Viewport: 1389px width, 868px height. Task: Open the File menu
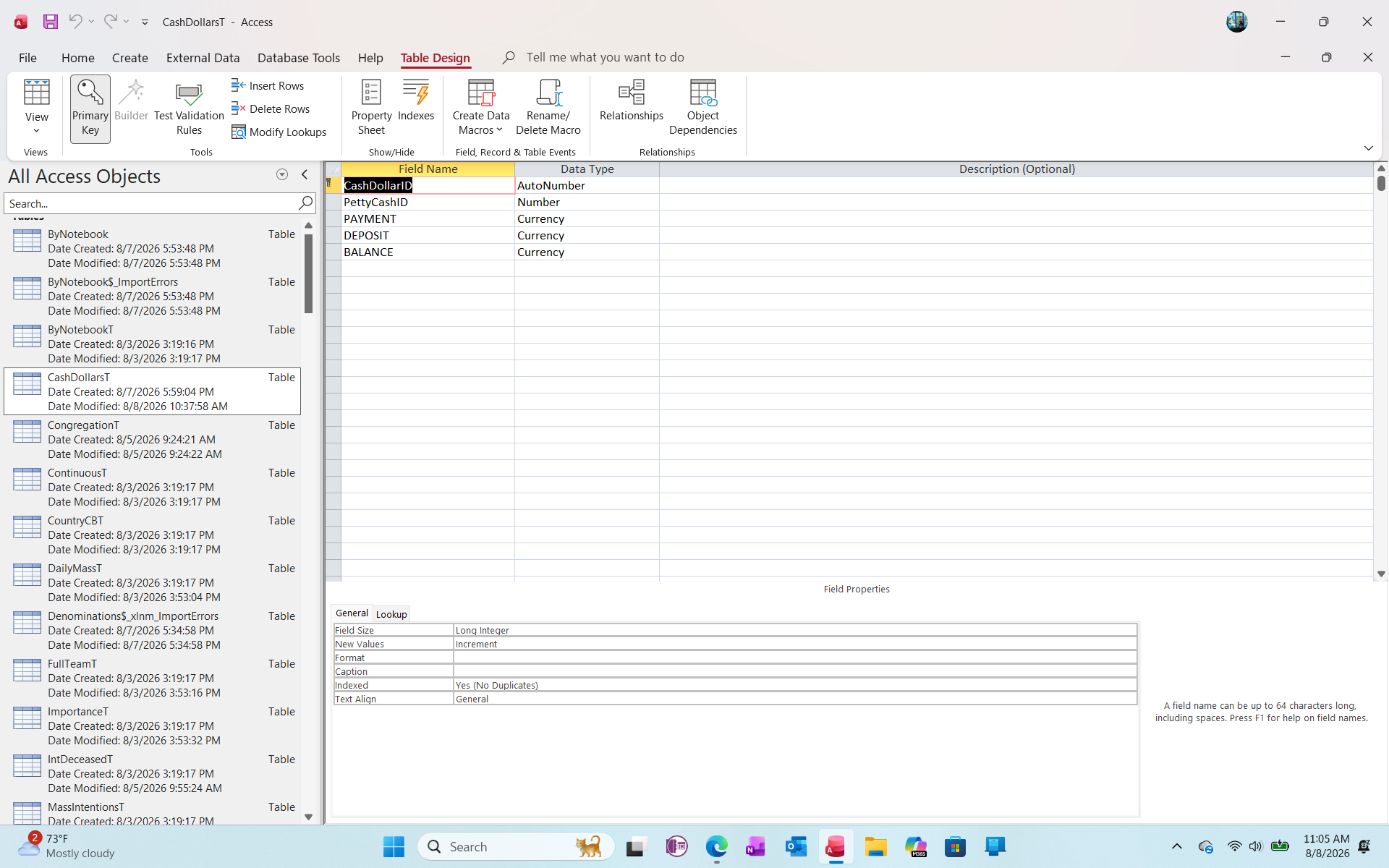coord(27,58)
